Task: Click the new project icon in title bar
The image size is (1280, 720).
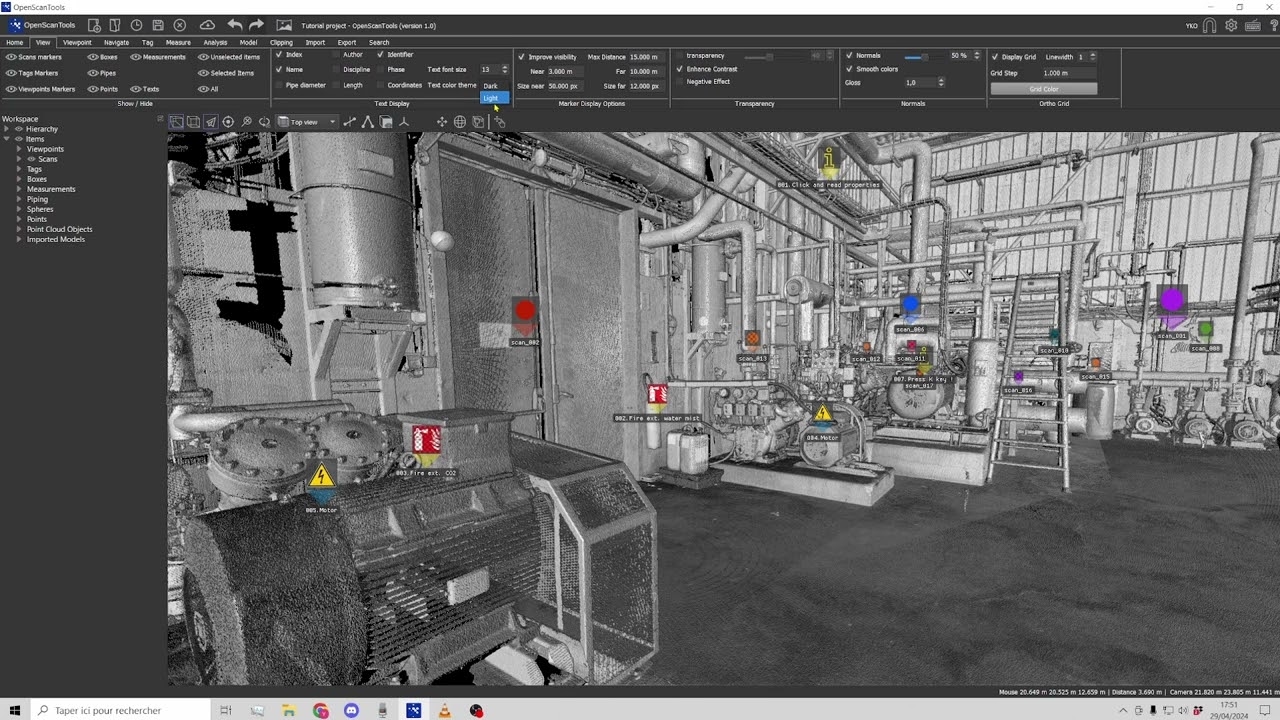Action: 94,25
